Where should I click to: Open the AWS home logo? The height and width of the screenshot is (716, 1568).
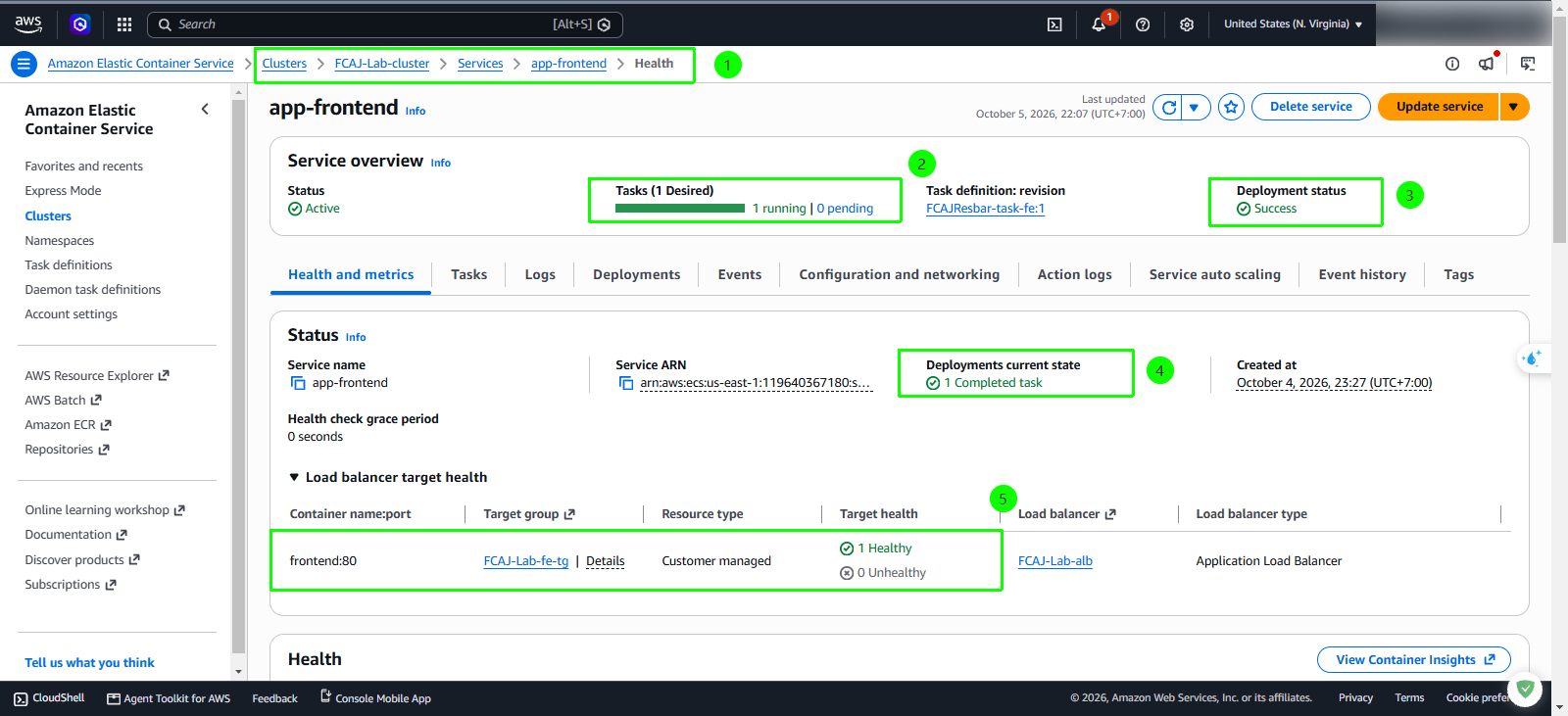pos(28,24)
